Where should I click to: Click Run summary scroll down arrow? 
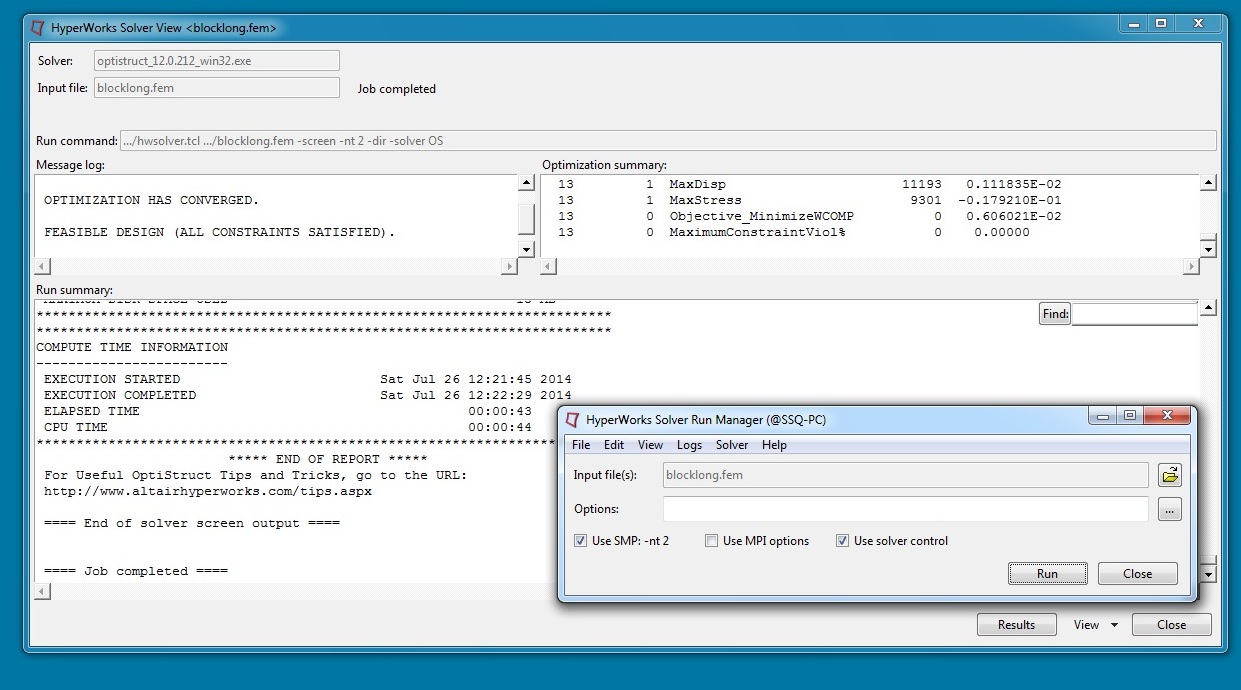coord(1208,575)
